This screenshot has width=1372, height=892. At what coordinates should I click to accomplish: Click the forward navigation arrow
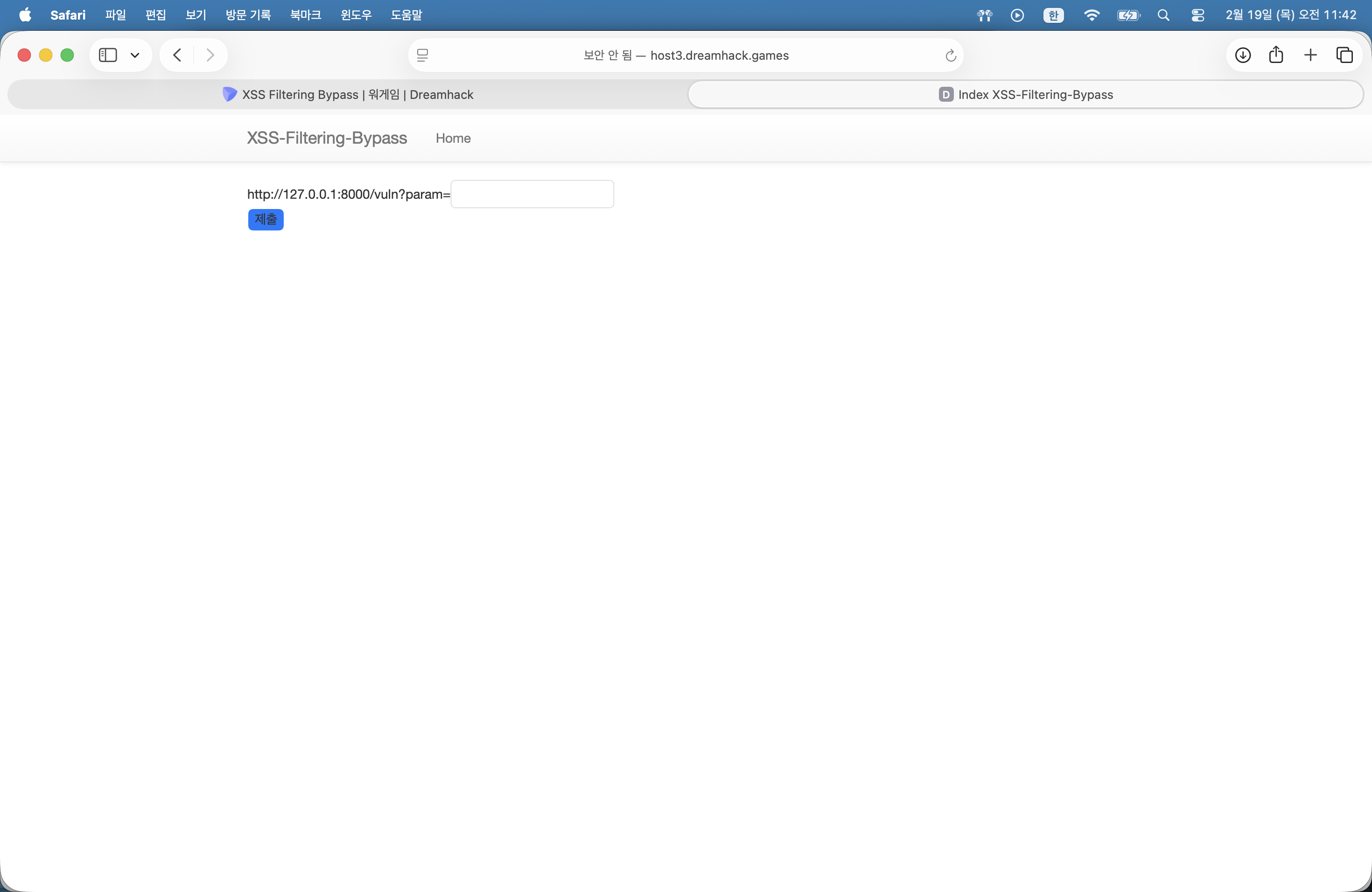click(x=210, y=56)
